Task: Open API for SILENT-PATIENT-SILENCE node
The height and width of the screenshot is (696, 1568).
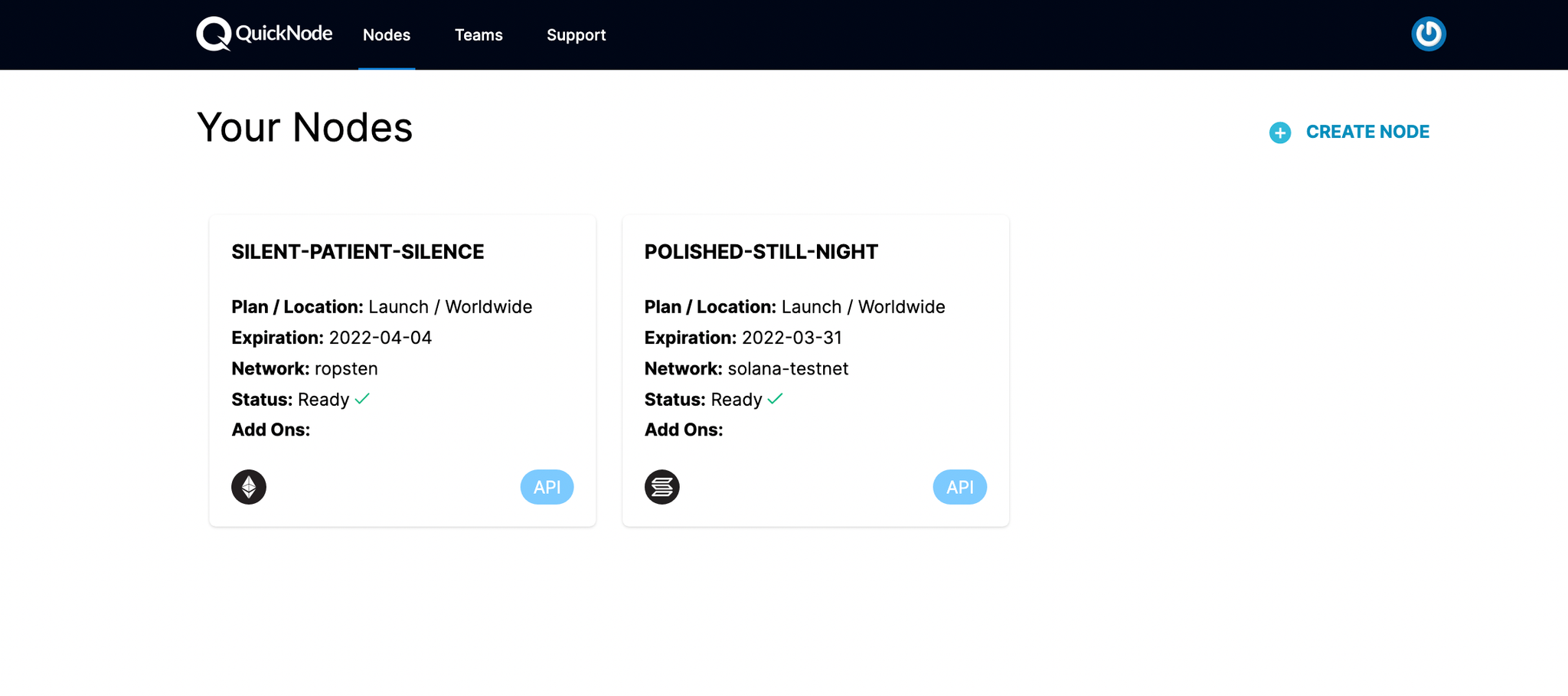Action: tap(547, 487)
